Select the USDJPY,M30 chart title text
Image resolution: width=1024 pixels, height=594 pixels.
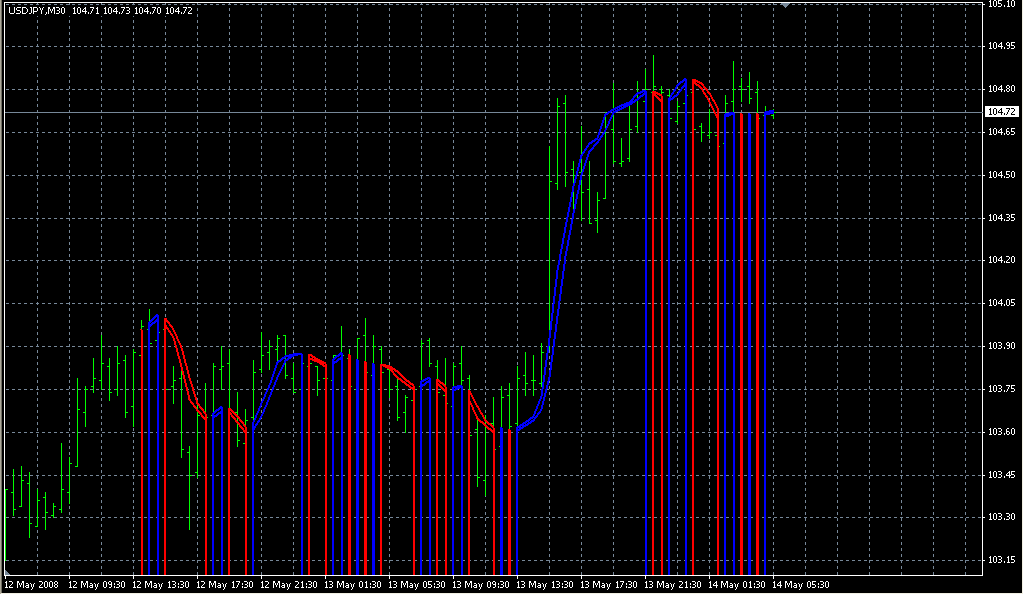[x=37, y=10]
